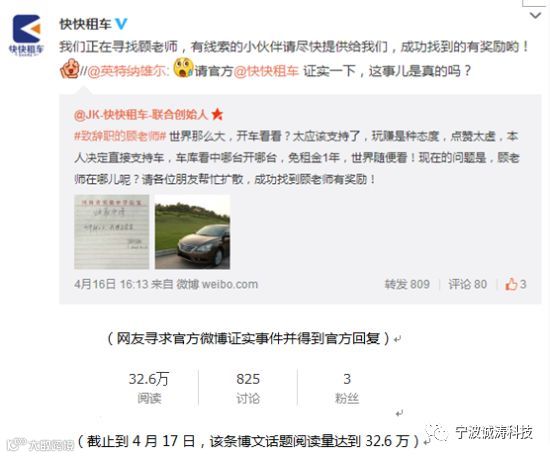Open the 4月16日 16:13 timestamp link

(x=111, y=284)
